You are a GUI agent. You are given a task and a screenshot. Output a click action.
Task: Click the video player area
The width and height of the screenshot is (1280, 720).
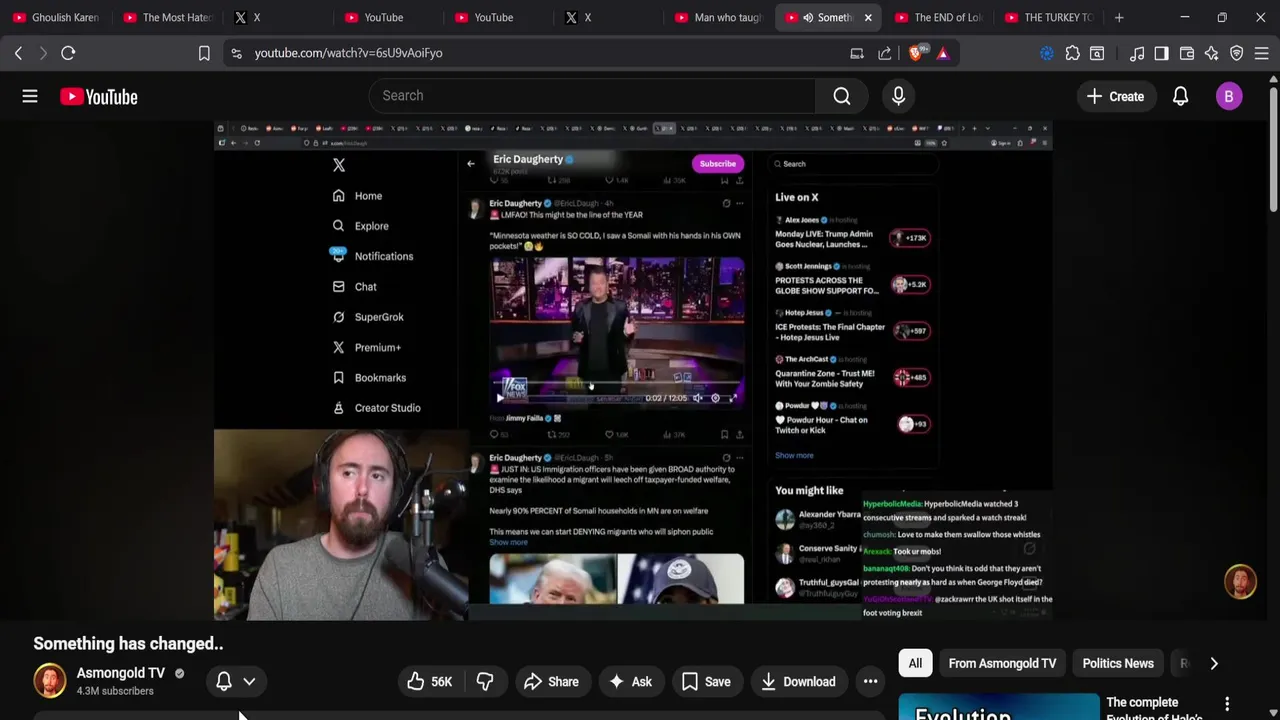(x=633, y=370)
